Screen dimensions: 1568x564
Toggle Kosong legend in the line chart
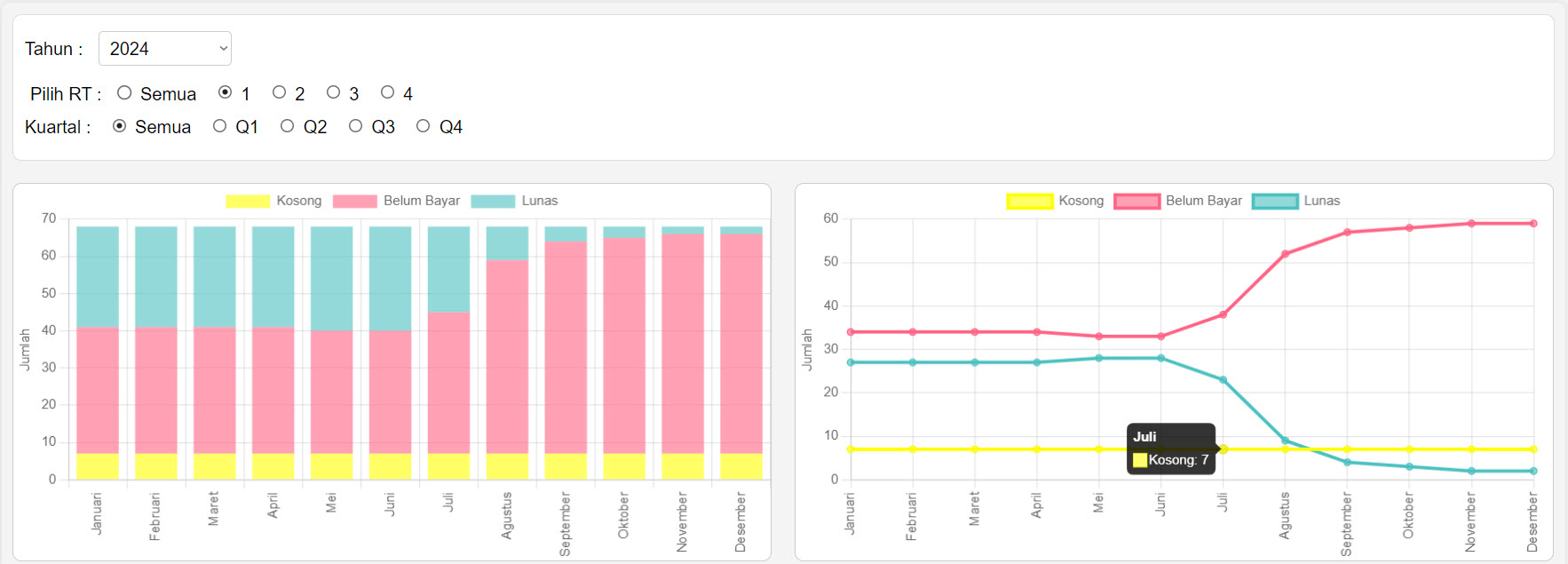1055,201
